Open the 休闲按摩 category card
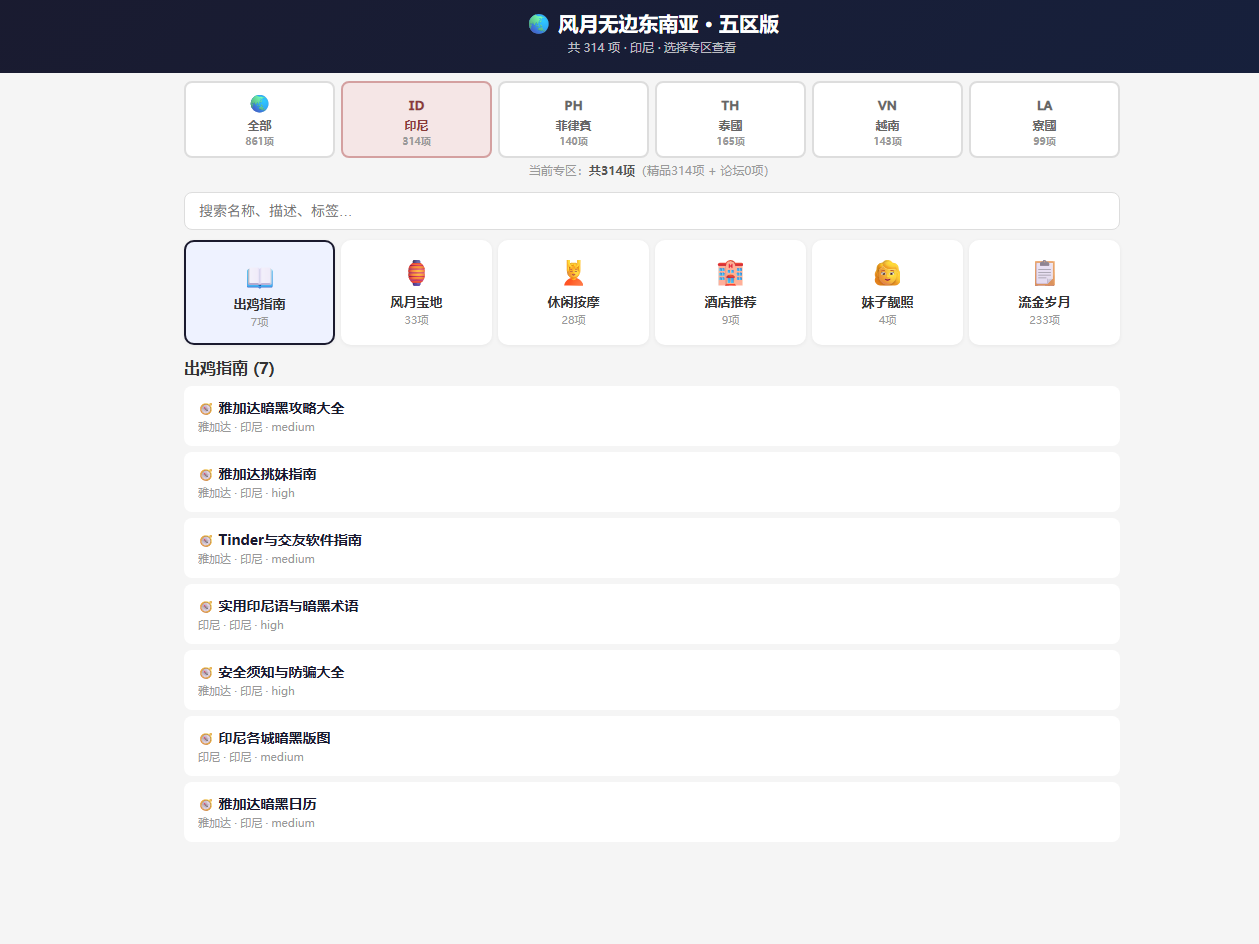 pyautogui.click(x=573, y=292)
